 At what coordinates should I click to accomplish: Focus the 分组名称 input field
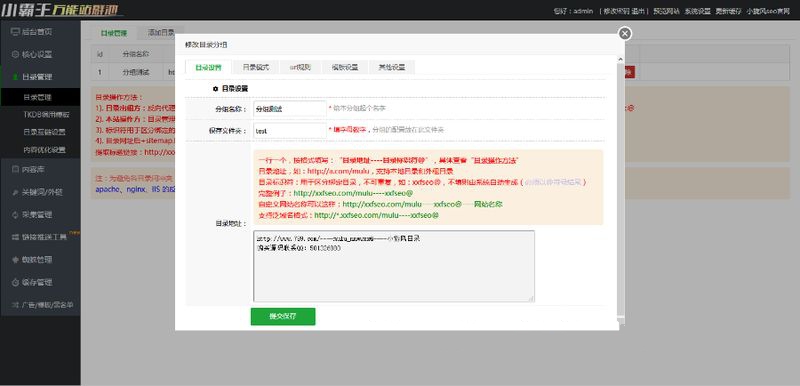[x=289, y=109]
